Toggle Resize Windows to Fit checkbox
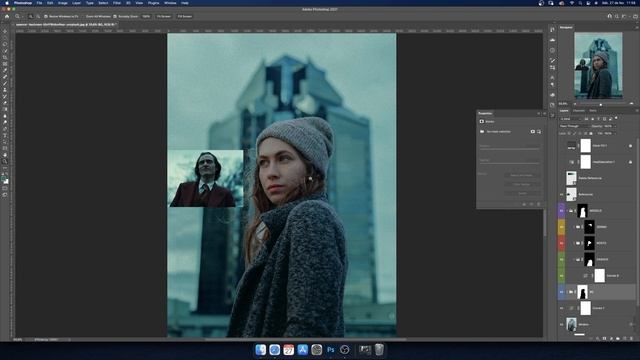 tap(46, 16)
